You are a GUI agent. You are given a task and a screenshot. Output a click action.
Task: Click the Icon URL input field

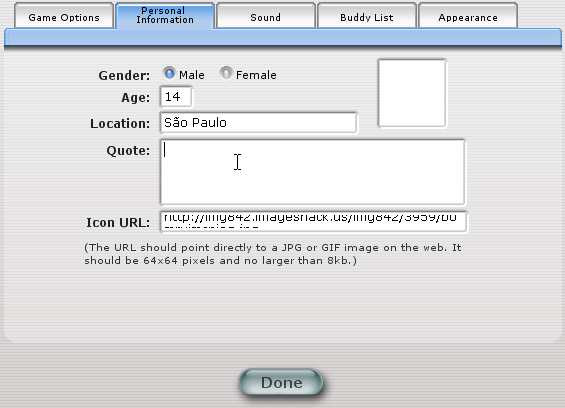click(313, 222)
